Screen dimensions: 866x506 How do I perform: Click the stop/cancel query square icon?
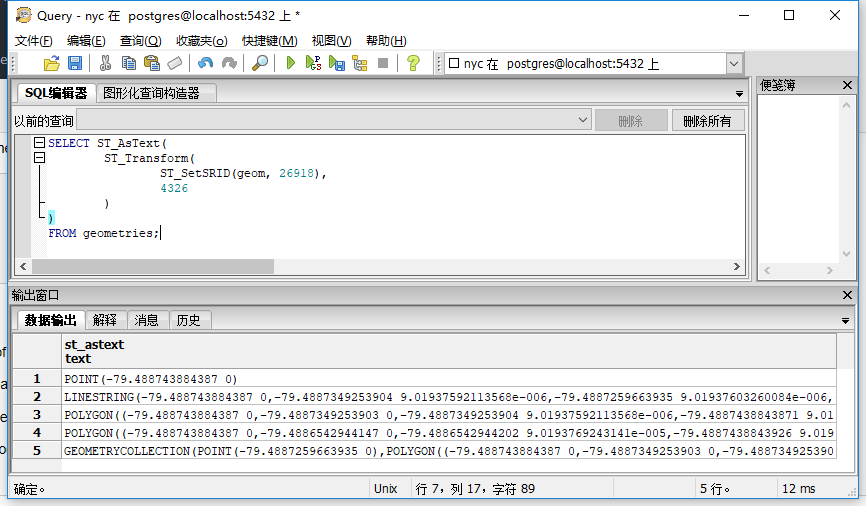tap(383, 64)
